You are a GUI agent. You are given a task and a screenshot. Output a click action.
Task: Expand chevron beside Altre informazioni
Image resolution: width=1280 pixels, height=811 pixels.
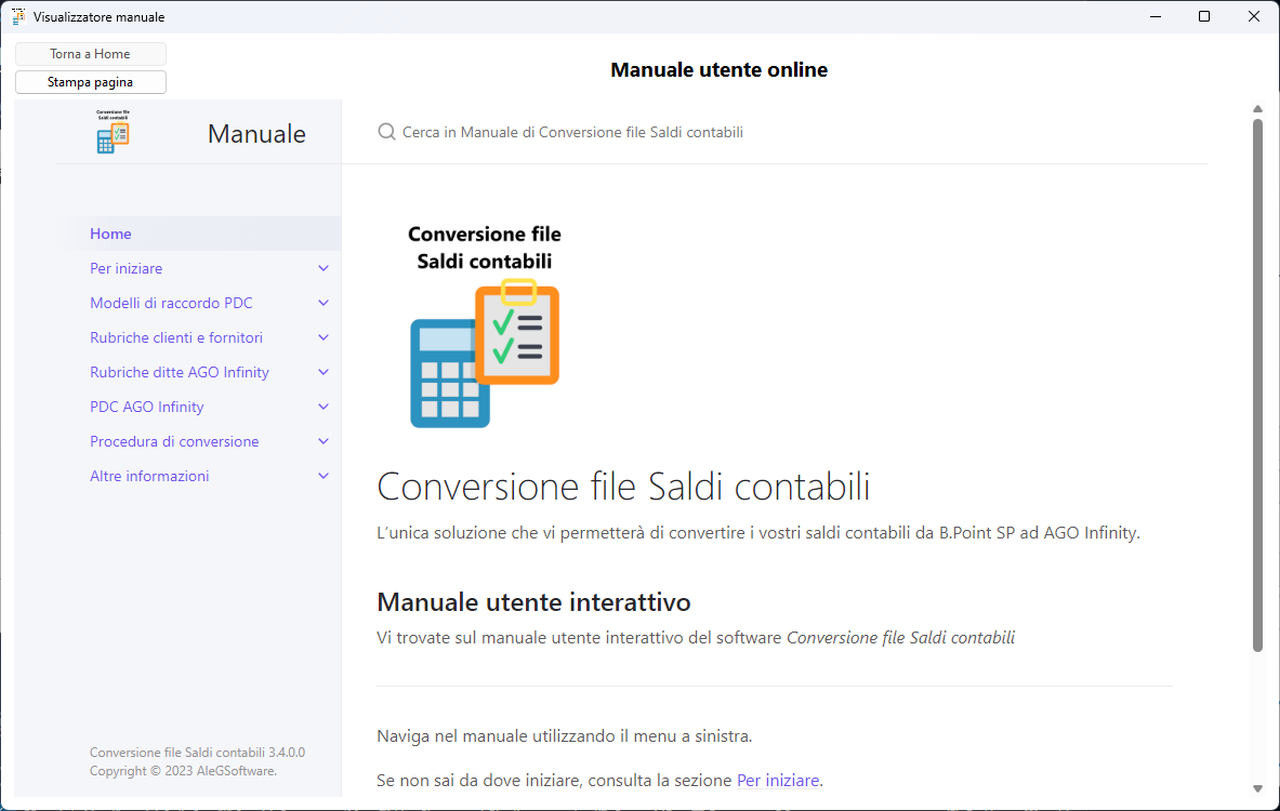point(323,476)
